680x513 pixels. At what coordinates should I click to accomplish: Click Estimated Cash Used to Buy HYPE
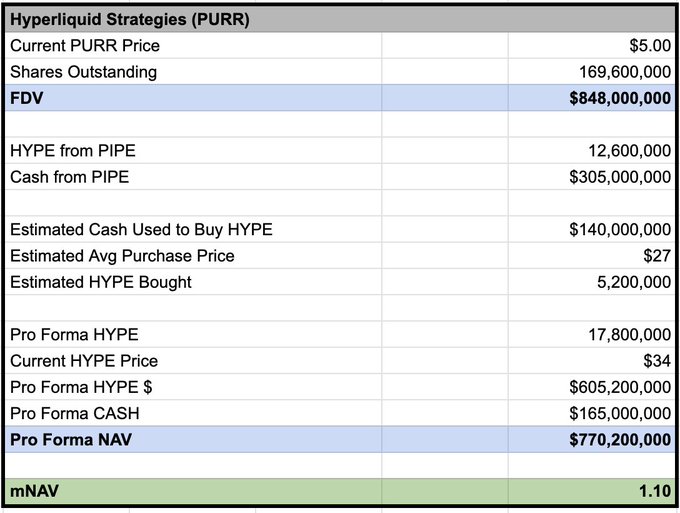tap(141, 230)
